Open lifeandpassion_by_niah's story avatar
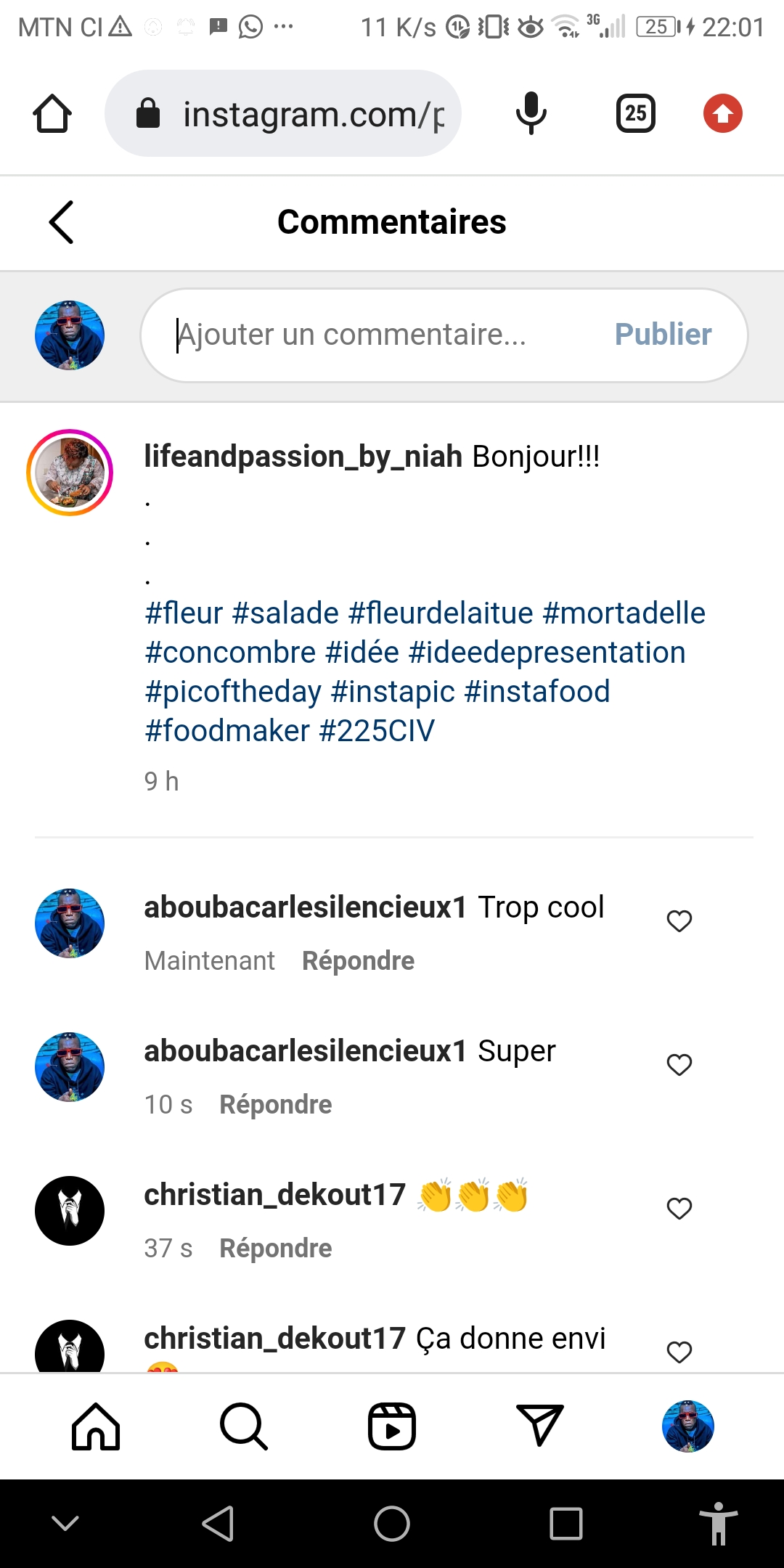784x1568 pixels. pos(70,473)
